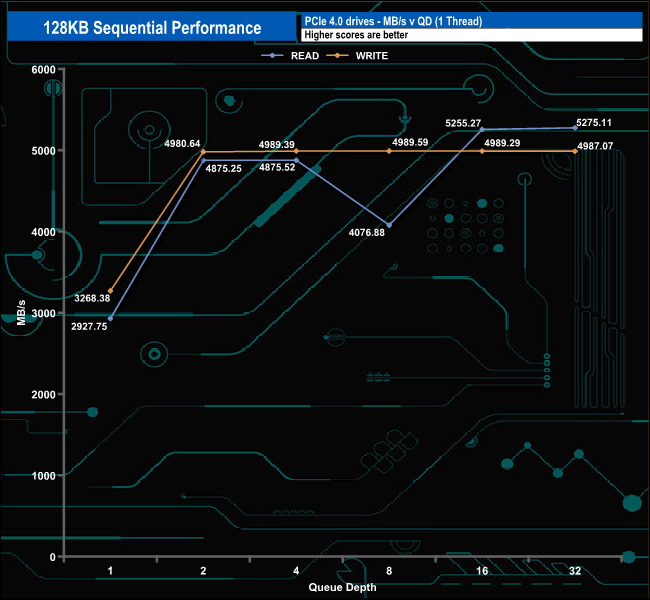Screen dimensions: 650x600
Task: Select the read value 4875.25
Action: [x=223, y=168]
